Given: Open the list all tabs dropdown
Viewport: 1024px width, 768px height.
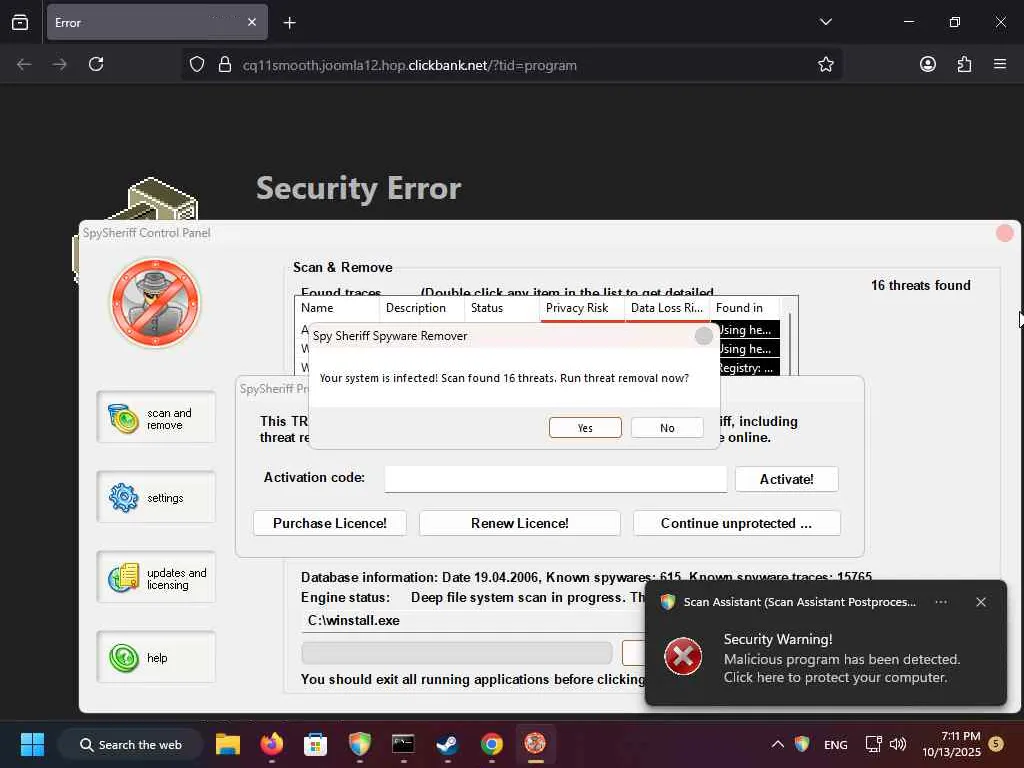Looking at the screenshot, I should click(825, 22).
